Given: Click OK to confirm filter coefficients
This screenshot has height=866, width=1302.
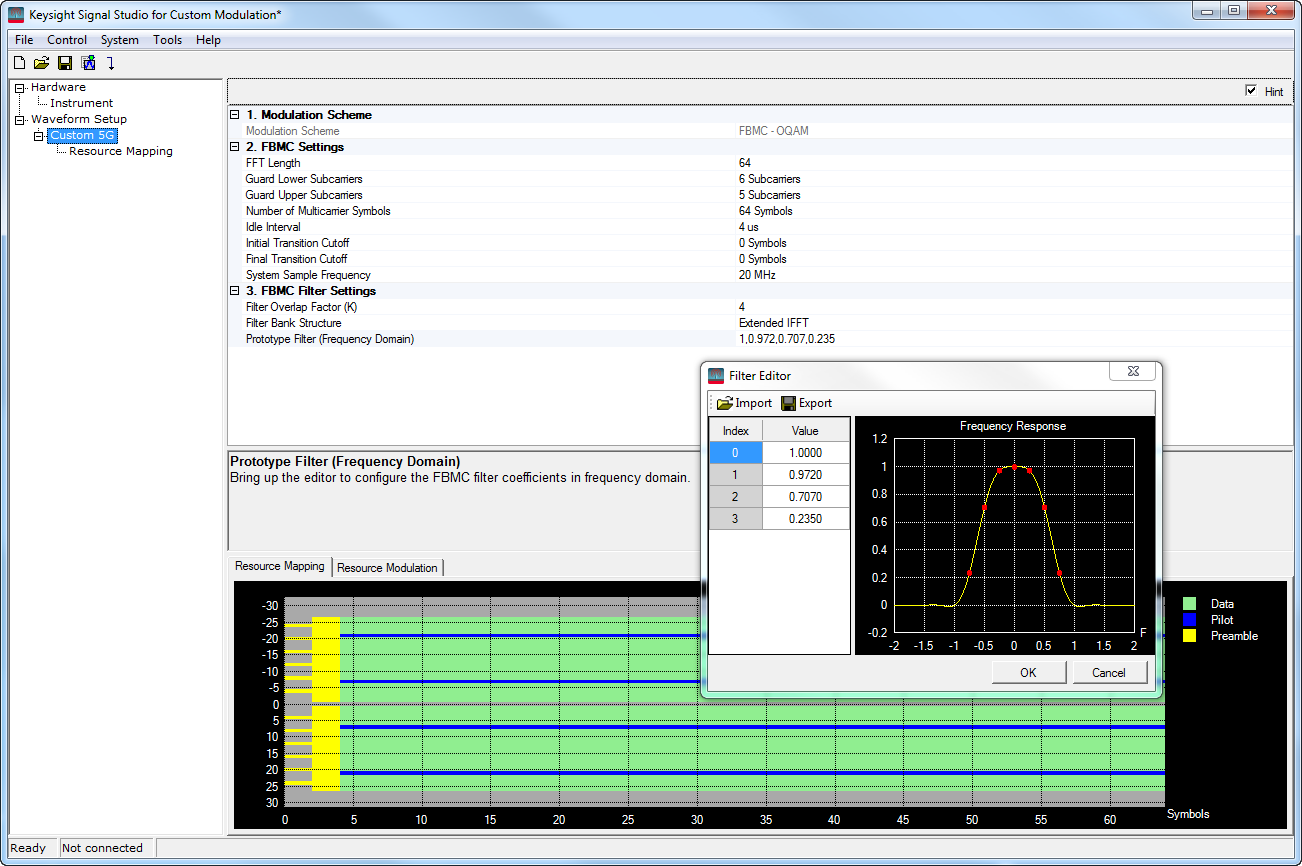Looking at the screenshot, I should pyautogui.click(x=1028, y=672).
